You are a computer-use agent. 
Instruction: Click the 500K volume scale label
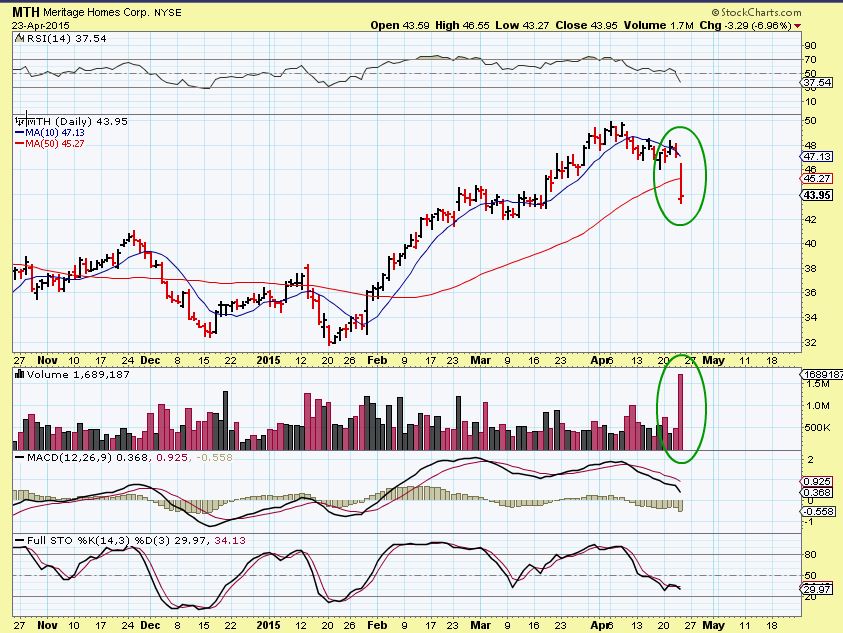pos(817,428)
